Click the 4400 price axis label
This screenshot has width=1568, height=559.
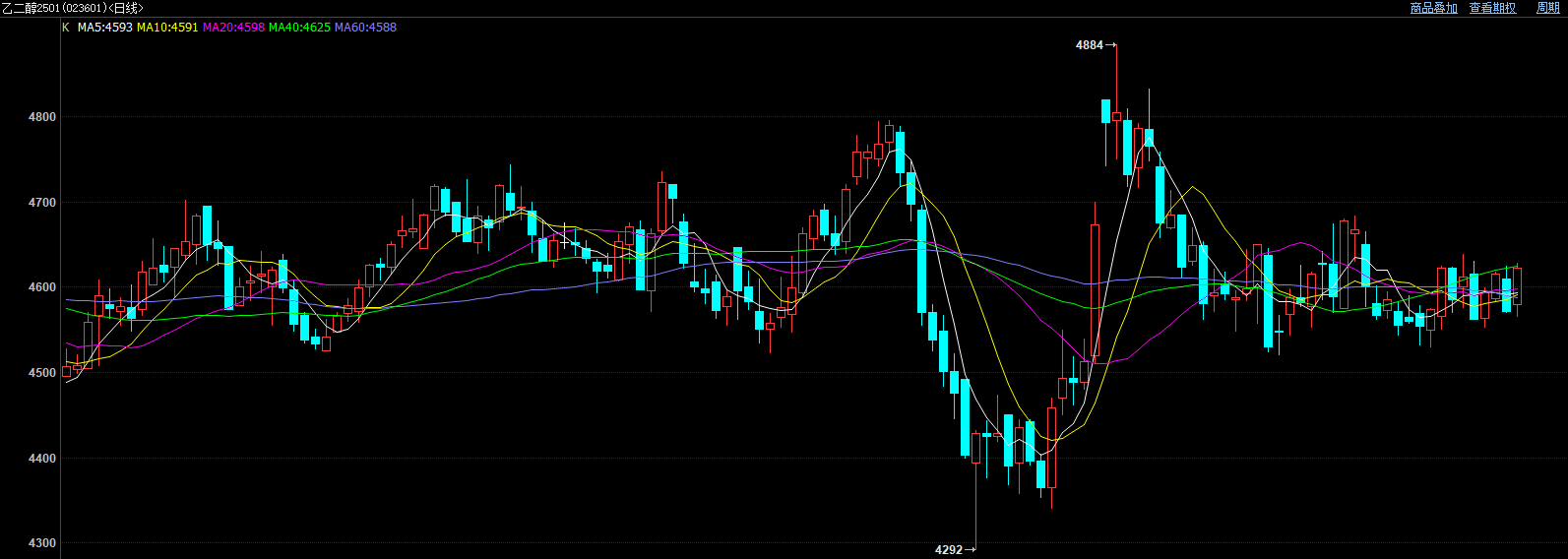pyautogui.click(x=42, y=459)
